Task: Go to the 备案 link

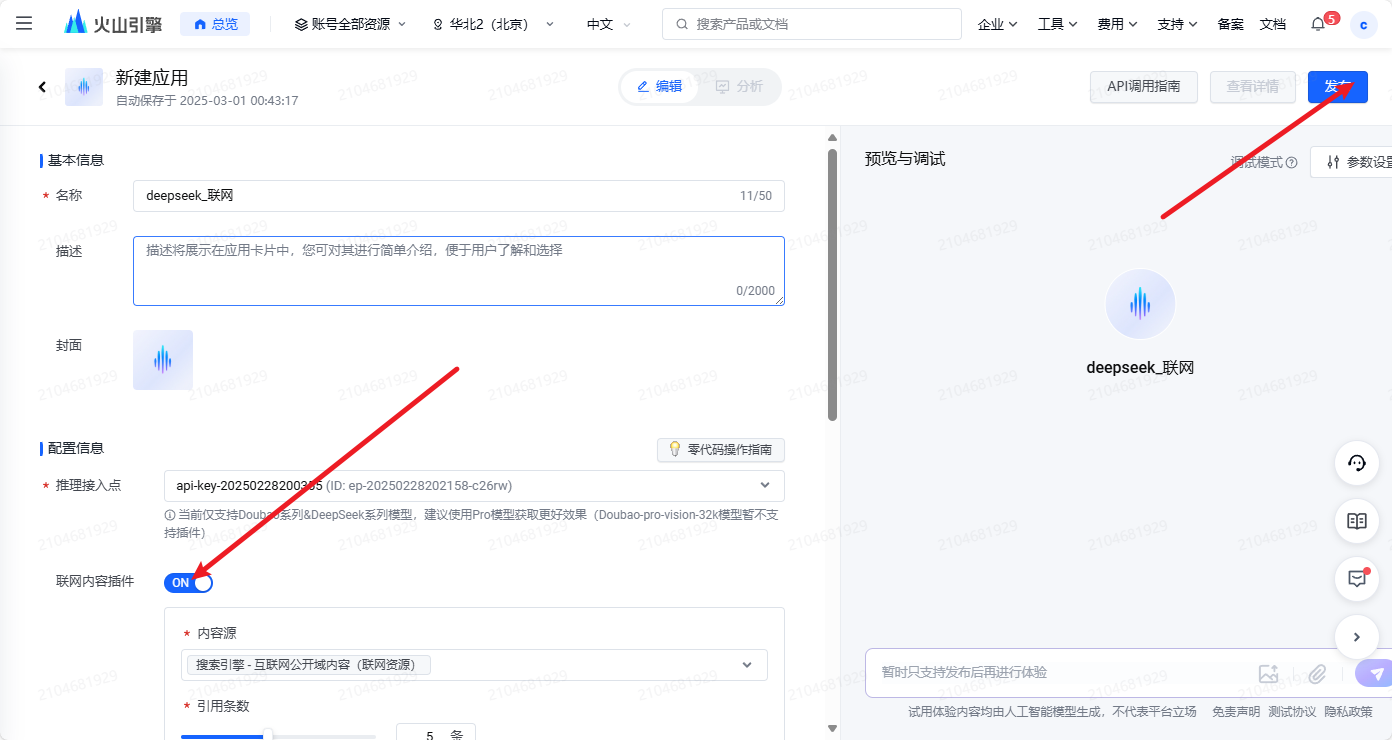Action: click(1230, 24)
